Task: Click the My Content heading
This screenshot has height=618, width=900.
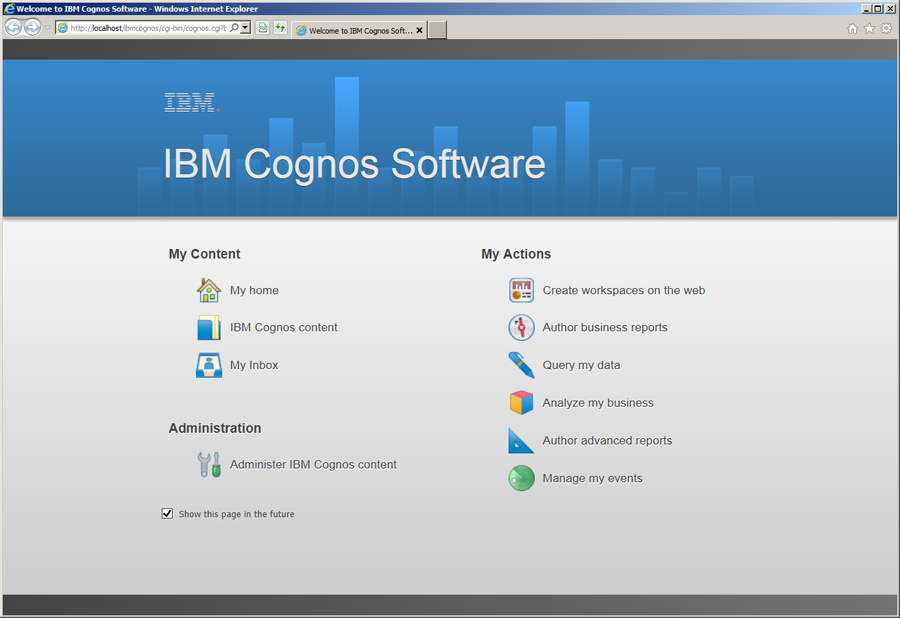Action: click(204, 254)
